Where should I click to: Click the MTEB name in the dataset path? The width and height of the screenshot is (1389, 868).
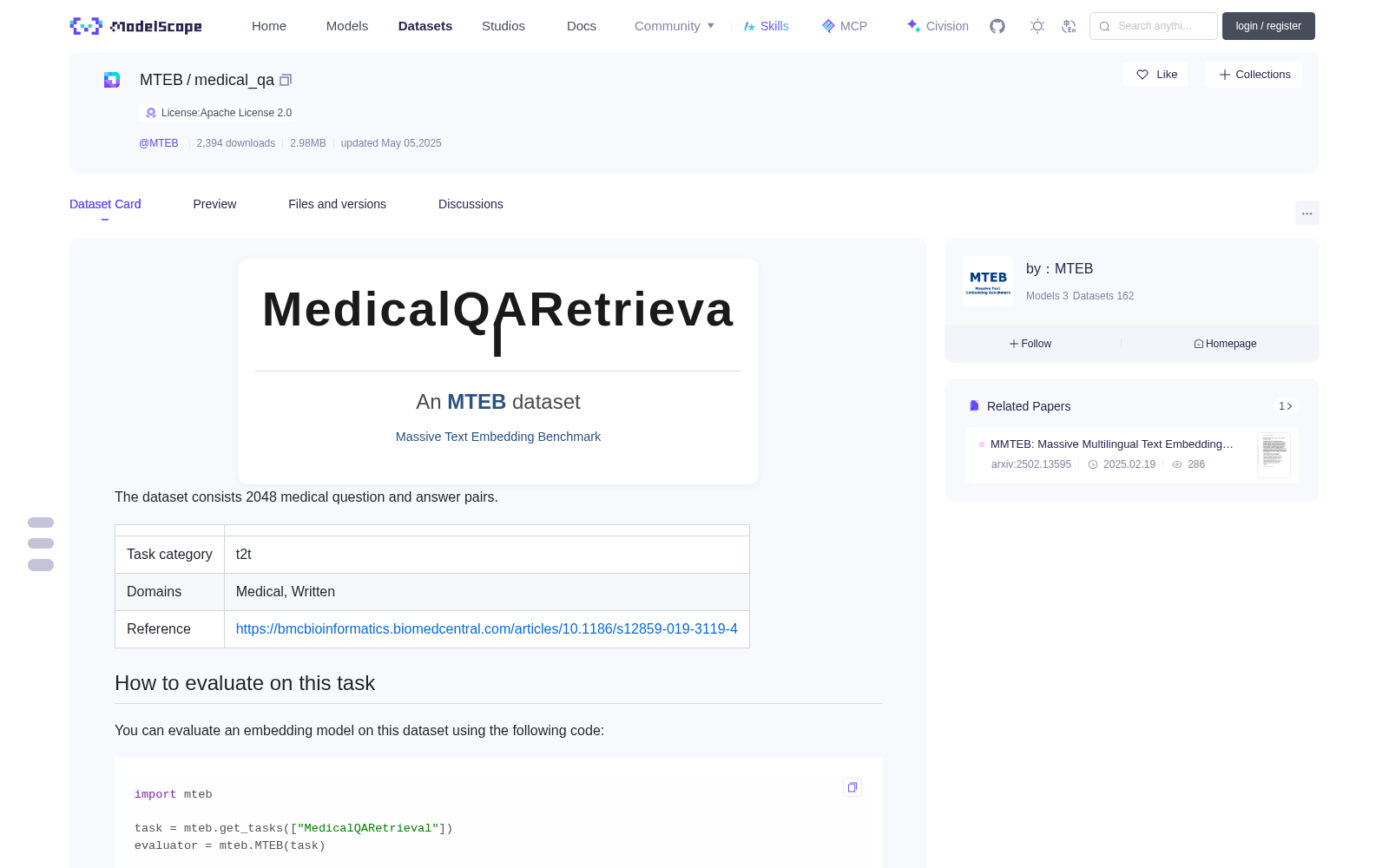click(x=161, y=80)
